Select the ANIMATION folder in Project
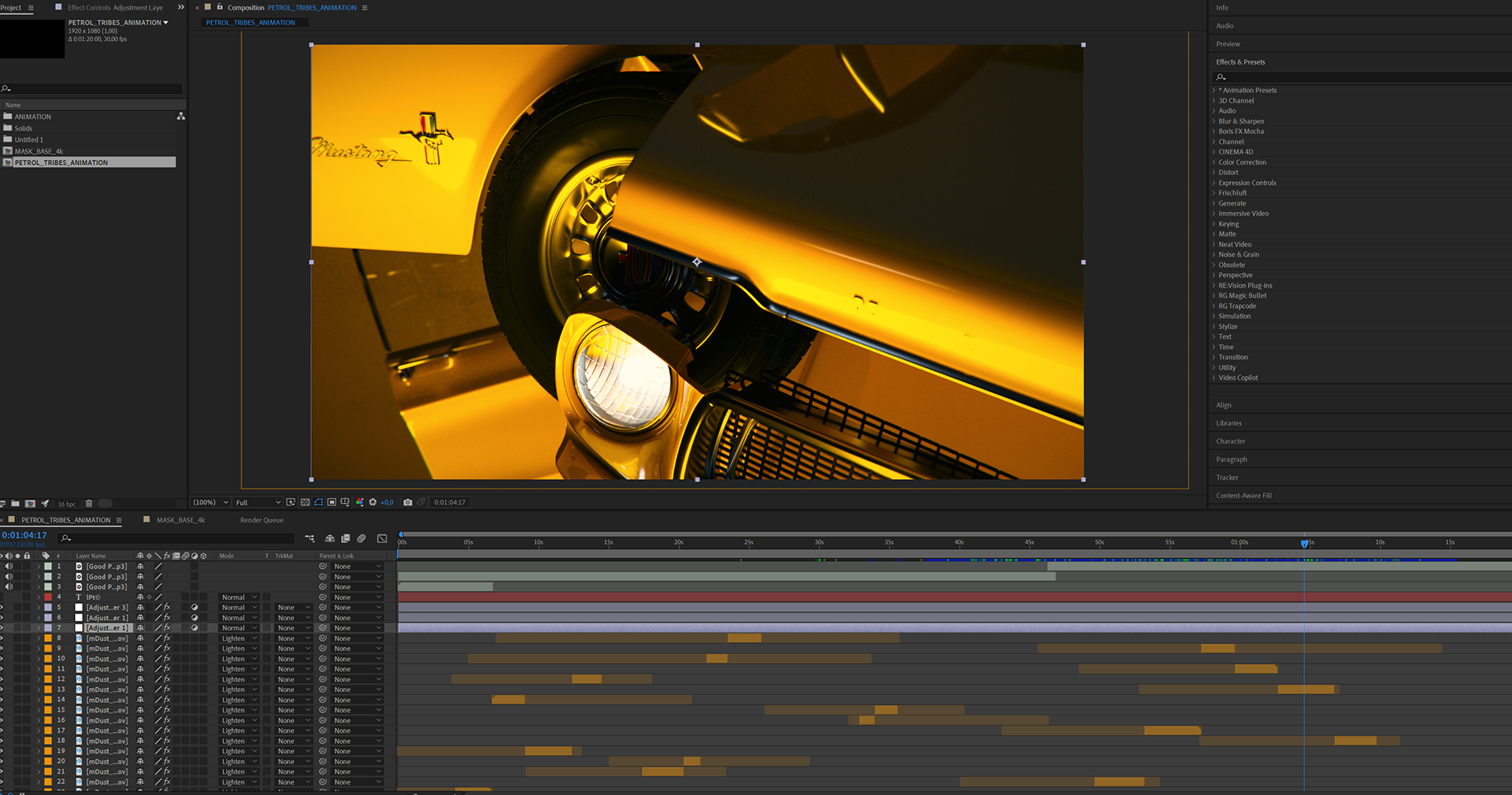 click(32, 117)
